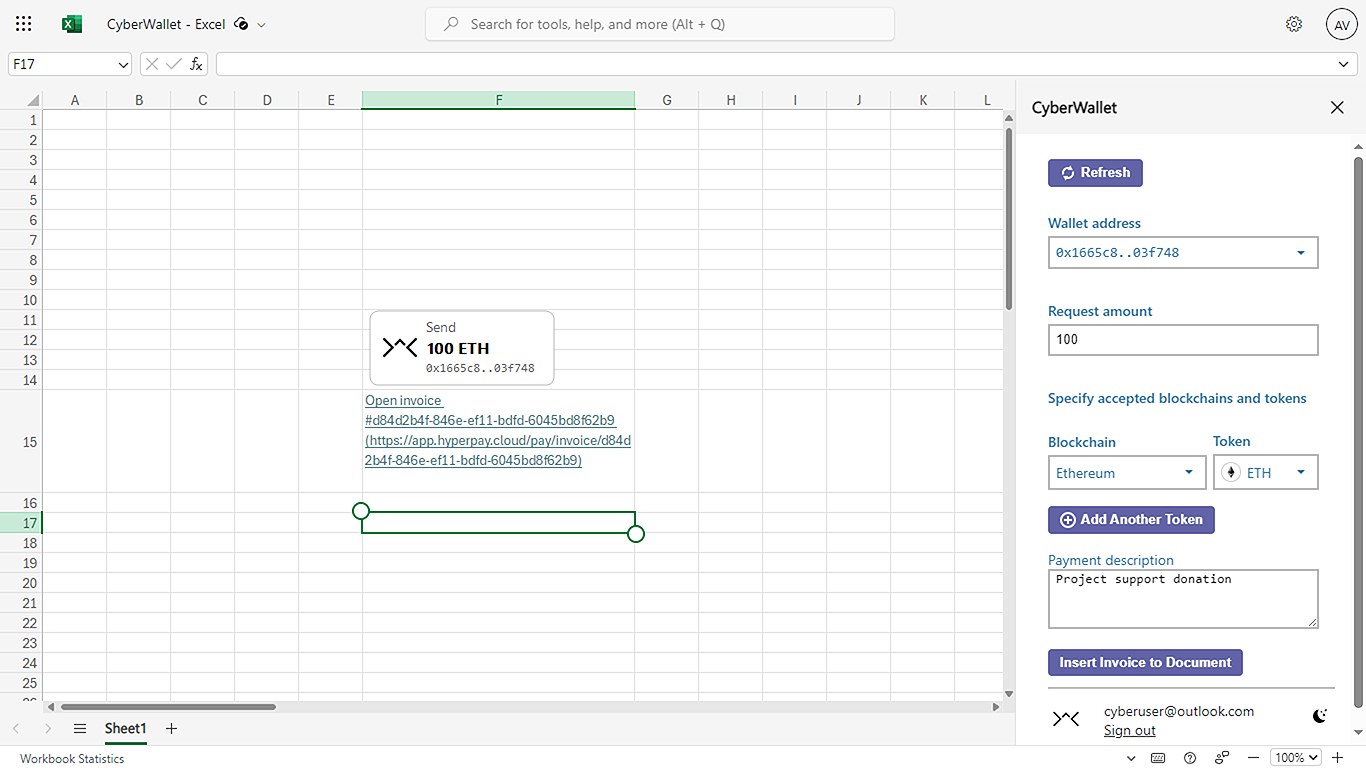Click Workbook Statistics in status bar

click(72, 758)
